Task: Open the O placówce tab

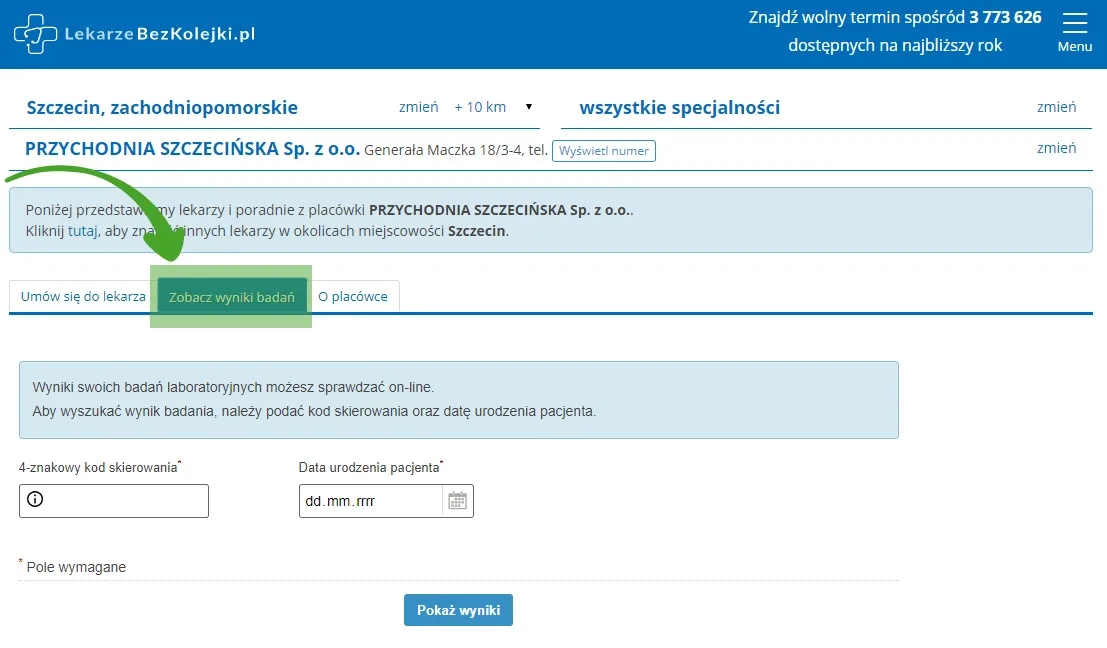Action: point(354,296)
